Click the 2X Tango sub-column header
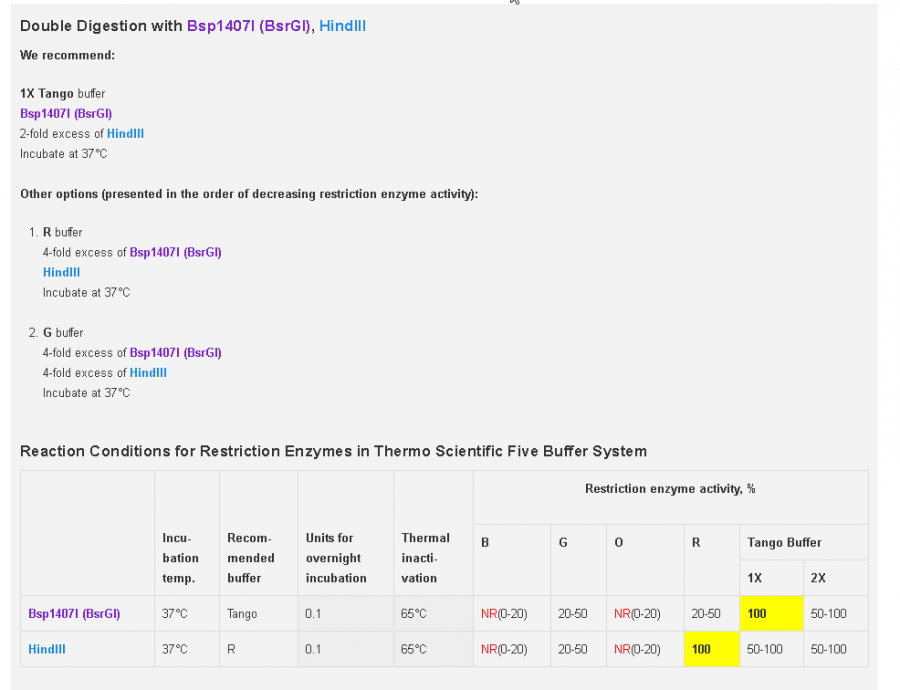900x690 pixels. (818, 578)
